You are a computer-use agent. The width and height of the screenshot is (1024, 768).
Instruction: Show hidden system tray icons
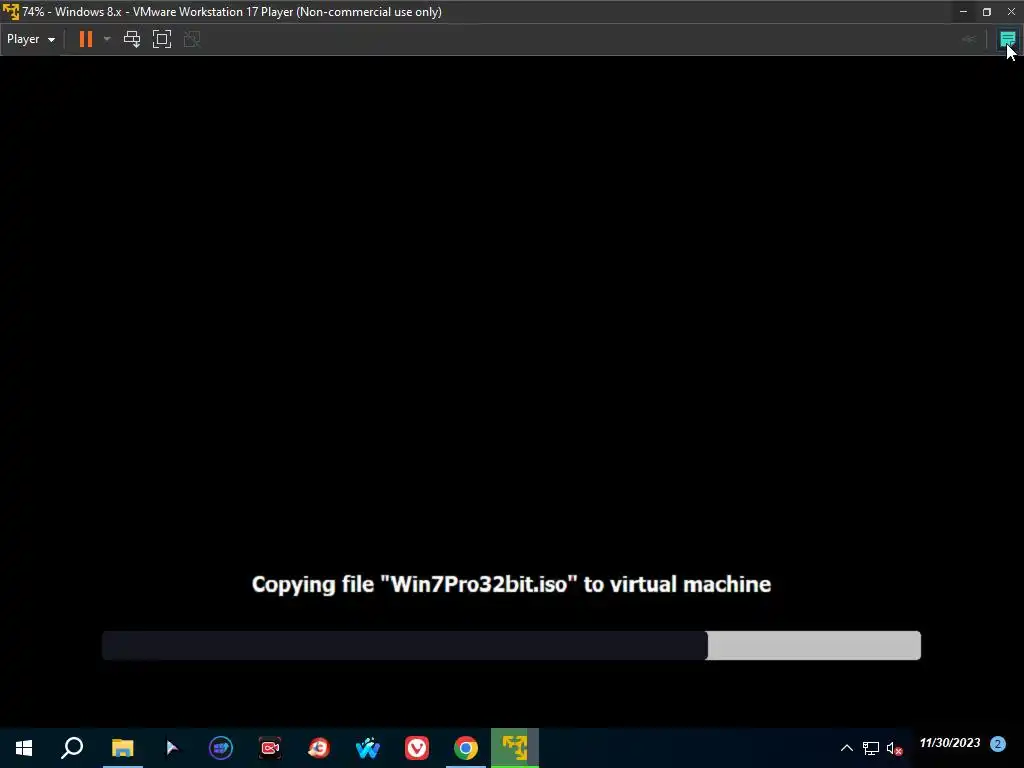846,748
